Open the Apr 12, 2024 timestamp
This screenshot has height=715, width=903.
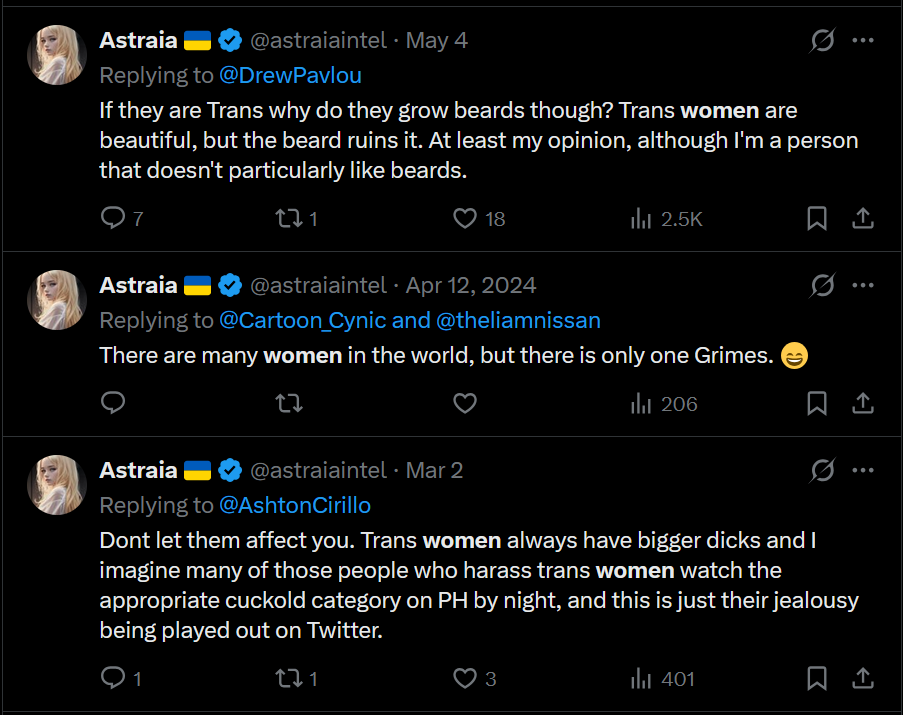click(x=471, y=285)
